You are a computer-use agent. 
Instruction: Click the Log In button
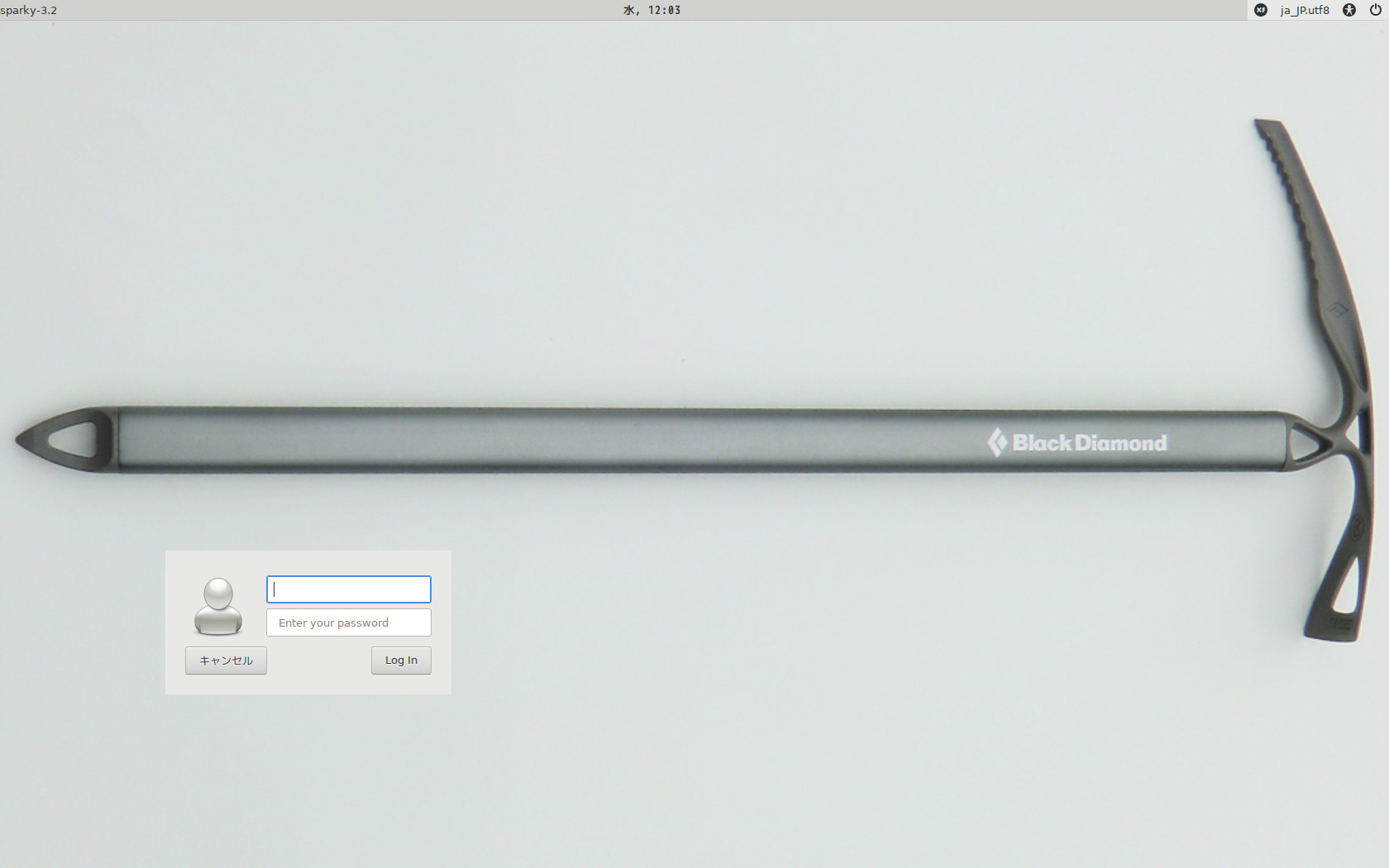click(x=401, y=661)
